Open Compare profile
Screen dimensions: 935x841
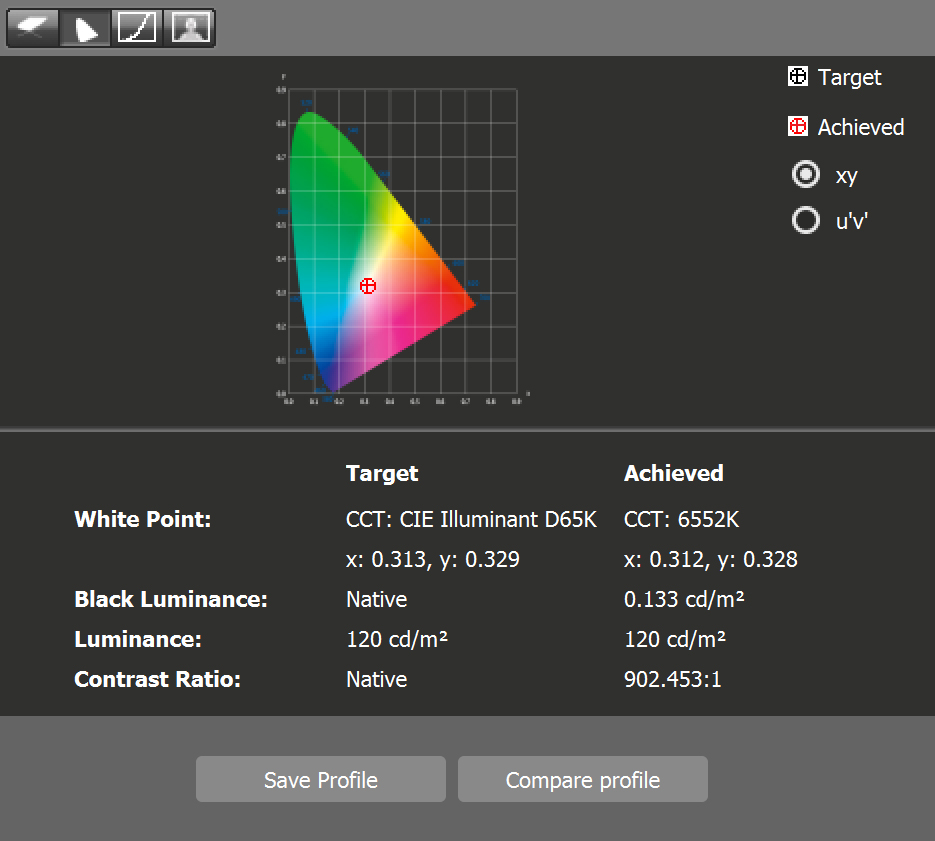(582, 780)
